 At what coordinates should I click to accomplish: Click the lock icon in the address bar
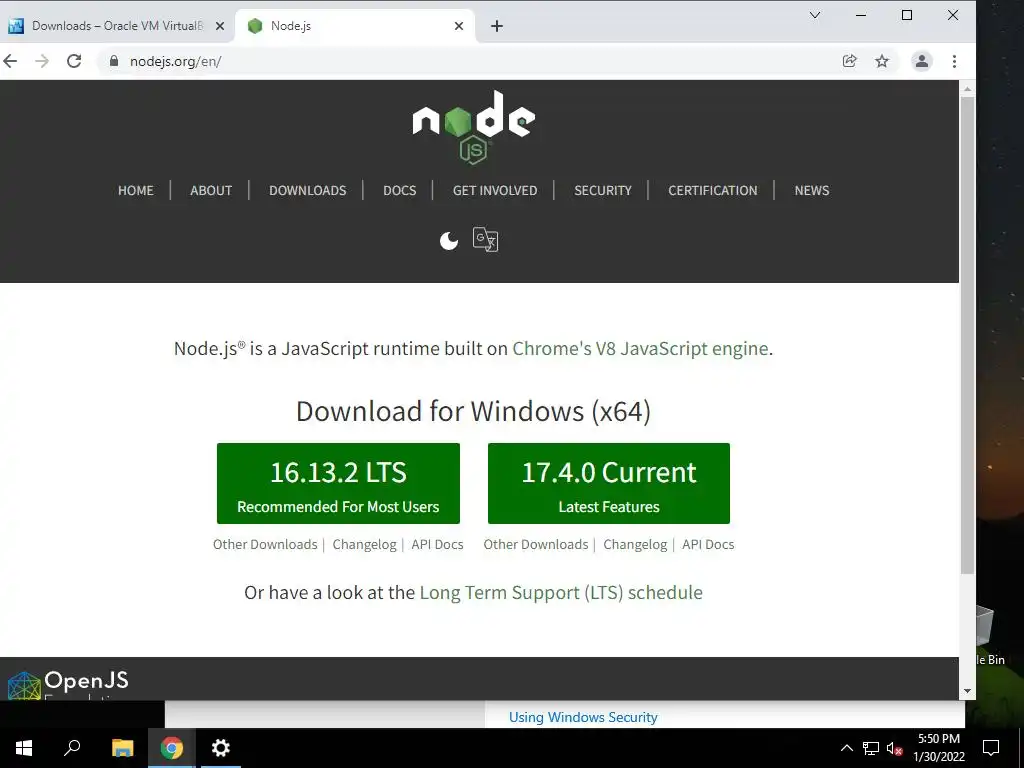114,61
